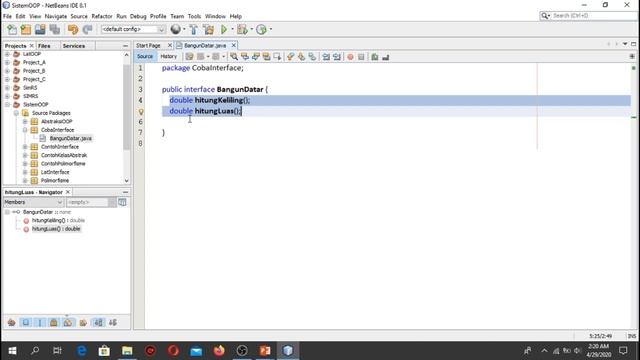Open the Tools menu

194,16
